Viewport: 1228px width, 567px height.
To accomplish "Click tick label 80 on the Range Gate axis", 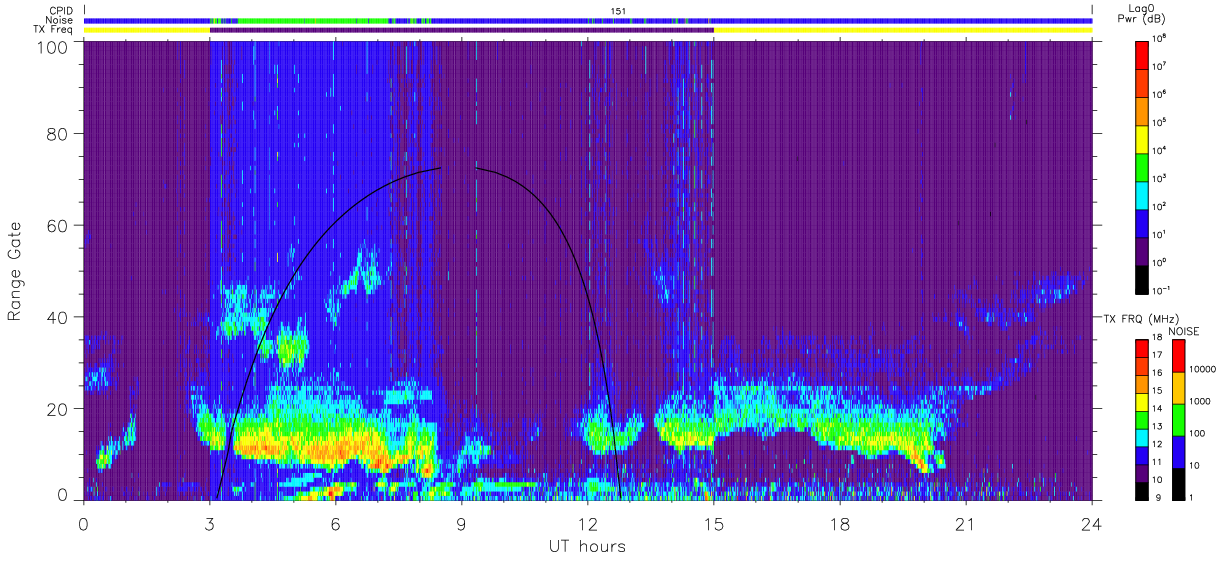I will (58, 133).
